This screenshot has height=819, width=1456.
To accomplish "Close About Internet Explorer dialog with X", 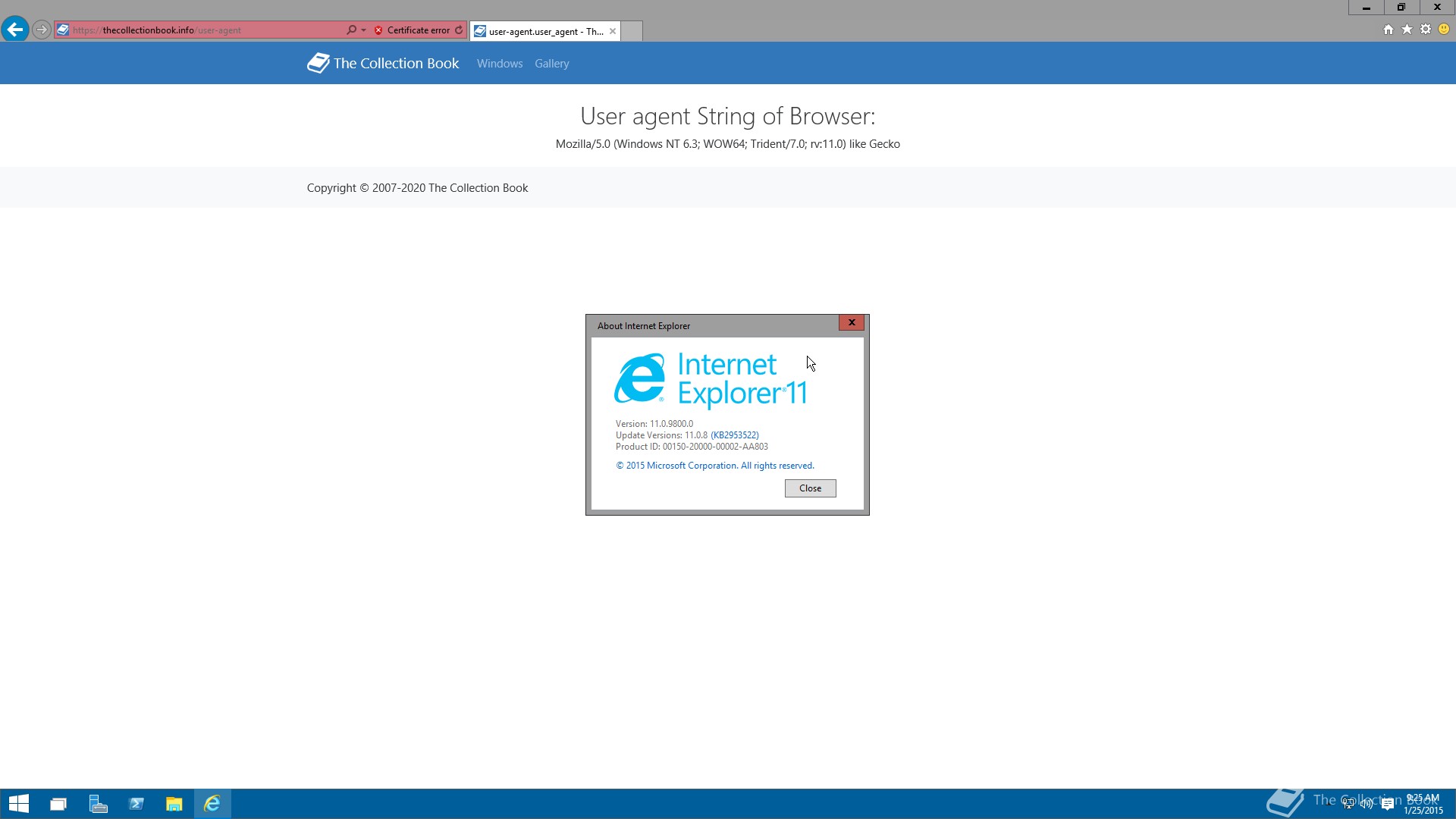I will [852, 322].
